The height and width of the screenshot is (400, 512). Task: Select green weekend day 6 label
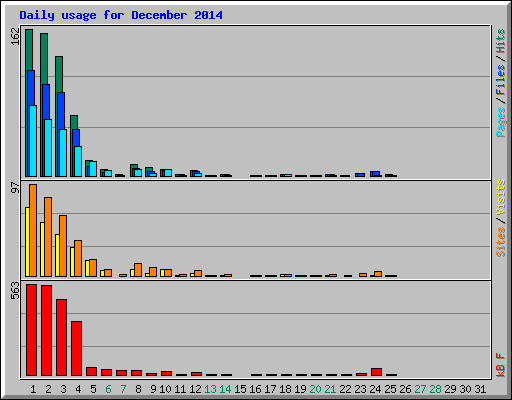[108, 389]
